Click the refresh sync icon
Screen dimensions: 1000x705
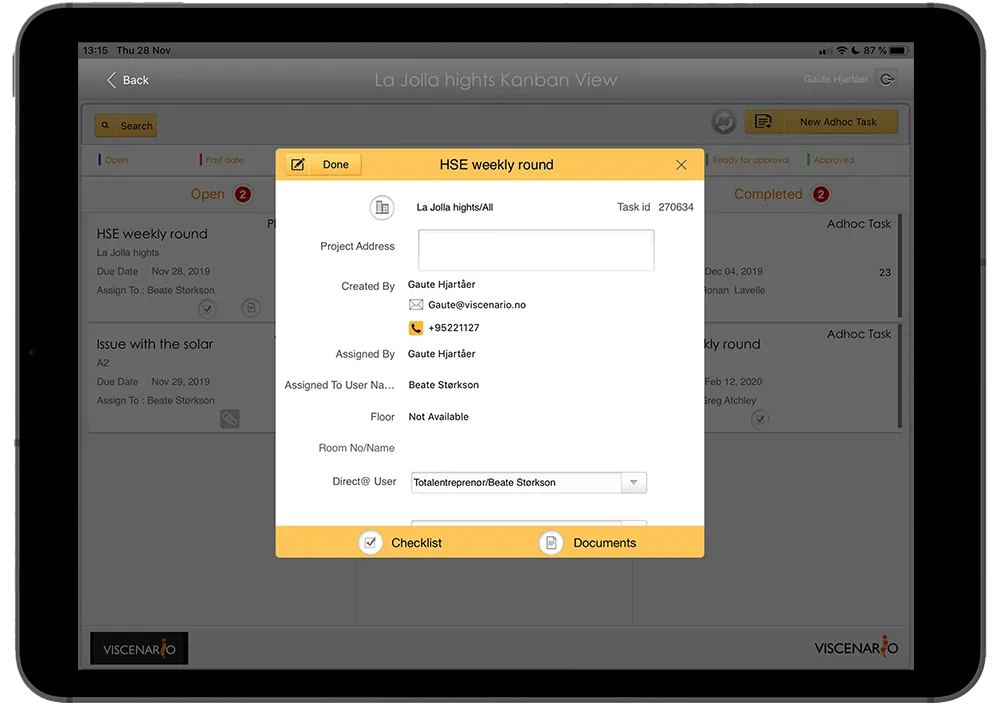tap(724, 121)
